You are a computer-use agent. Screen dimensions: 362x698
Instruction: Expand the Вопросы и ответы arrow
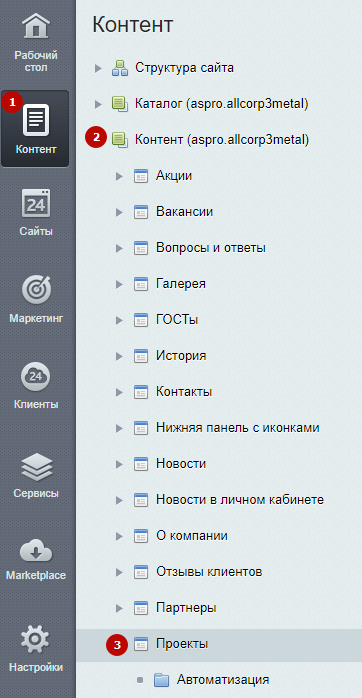[x=119, y=248]
